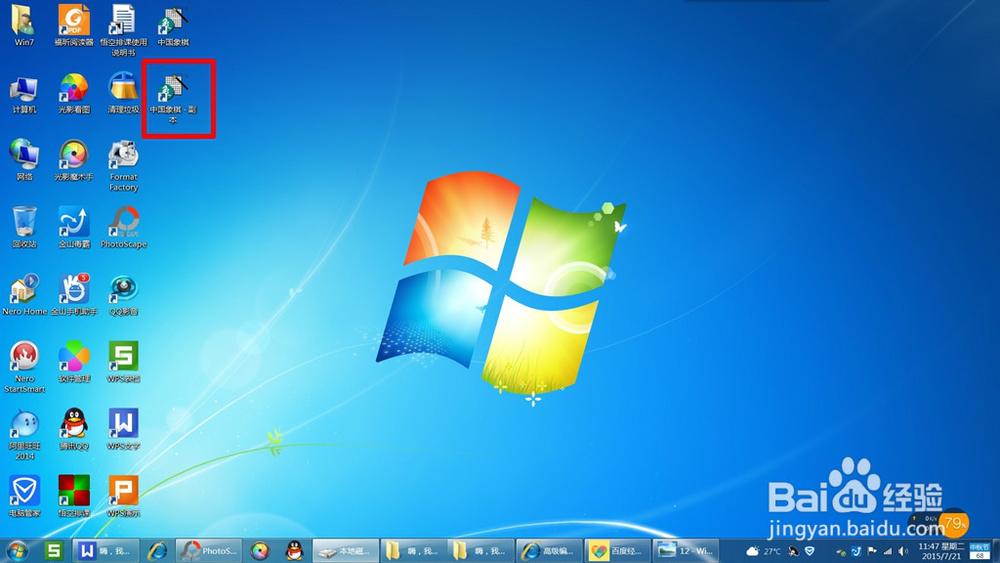Switch to the 12 - Wi... taskbar window
The image size is (1000, 563).
click(x=686, y=551)
